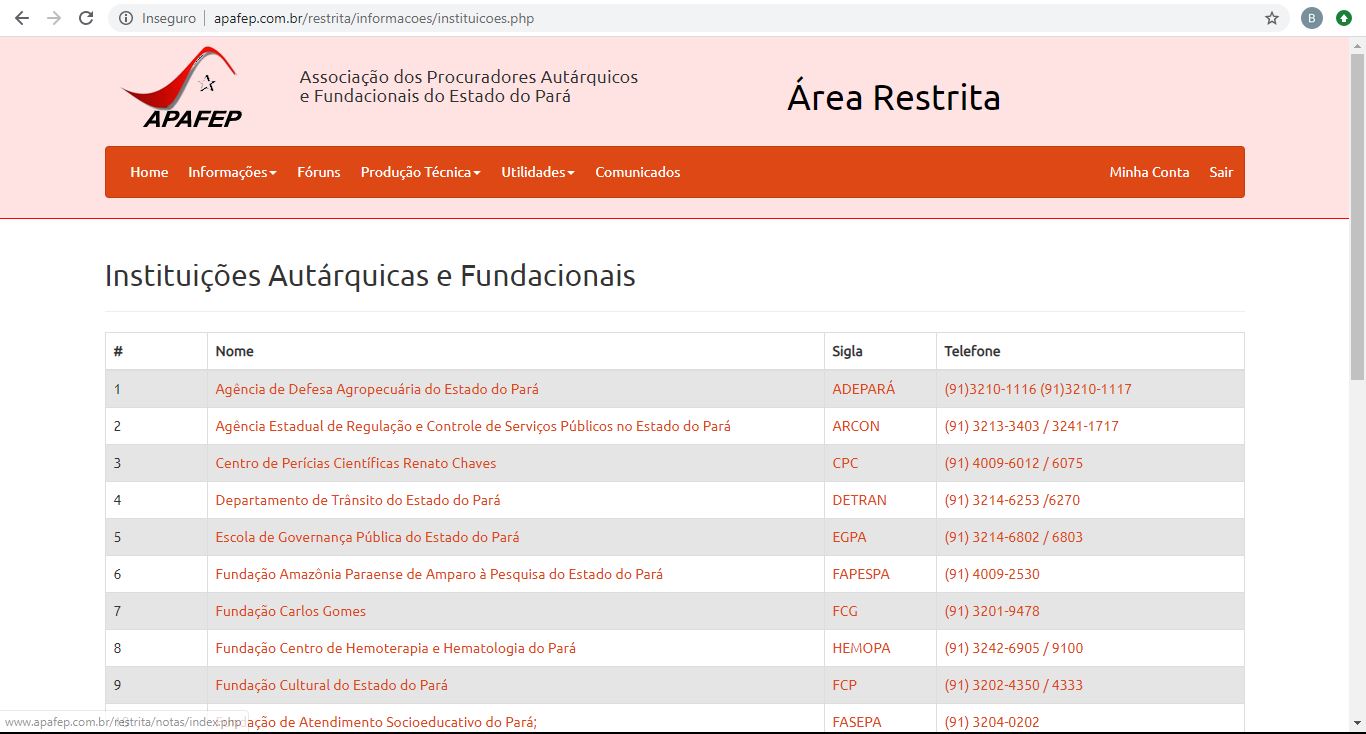
Task: Click phone number (91) 4009-2530
Action: point(992,574)
